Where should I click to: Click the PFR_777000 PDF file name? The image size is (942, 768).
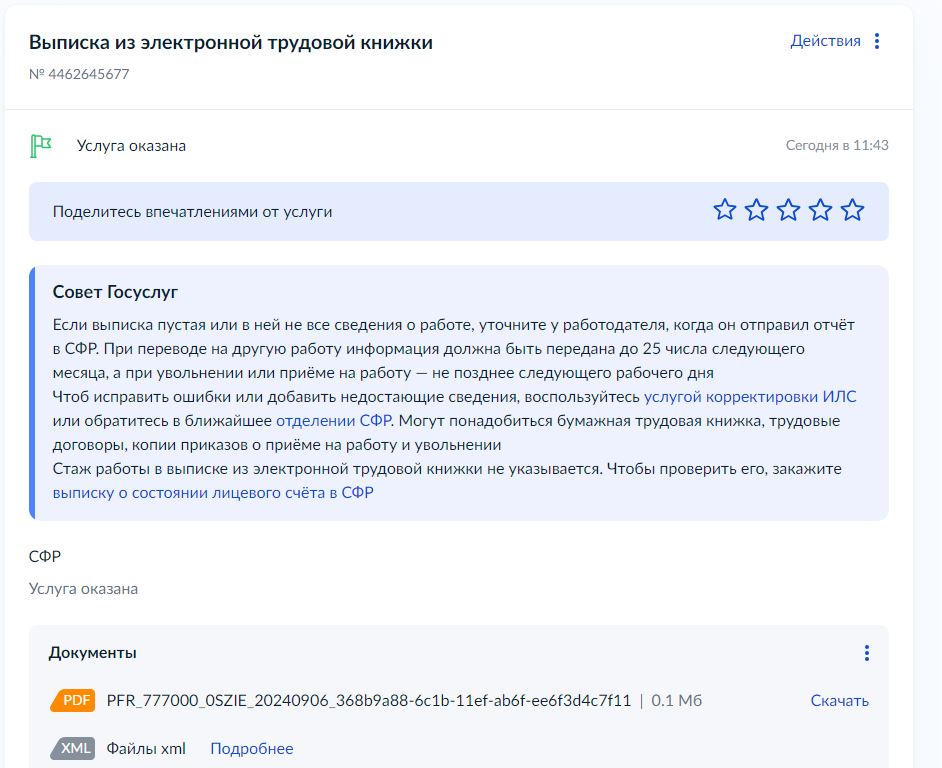click(x=369, y=701)
